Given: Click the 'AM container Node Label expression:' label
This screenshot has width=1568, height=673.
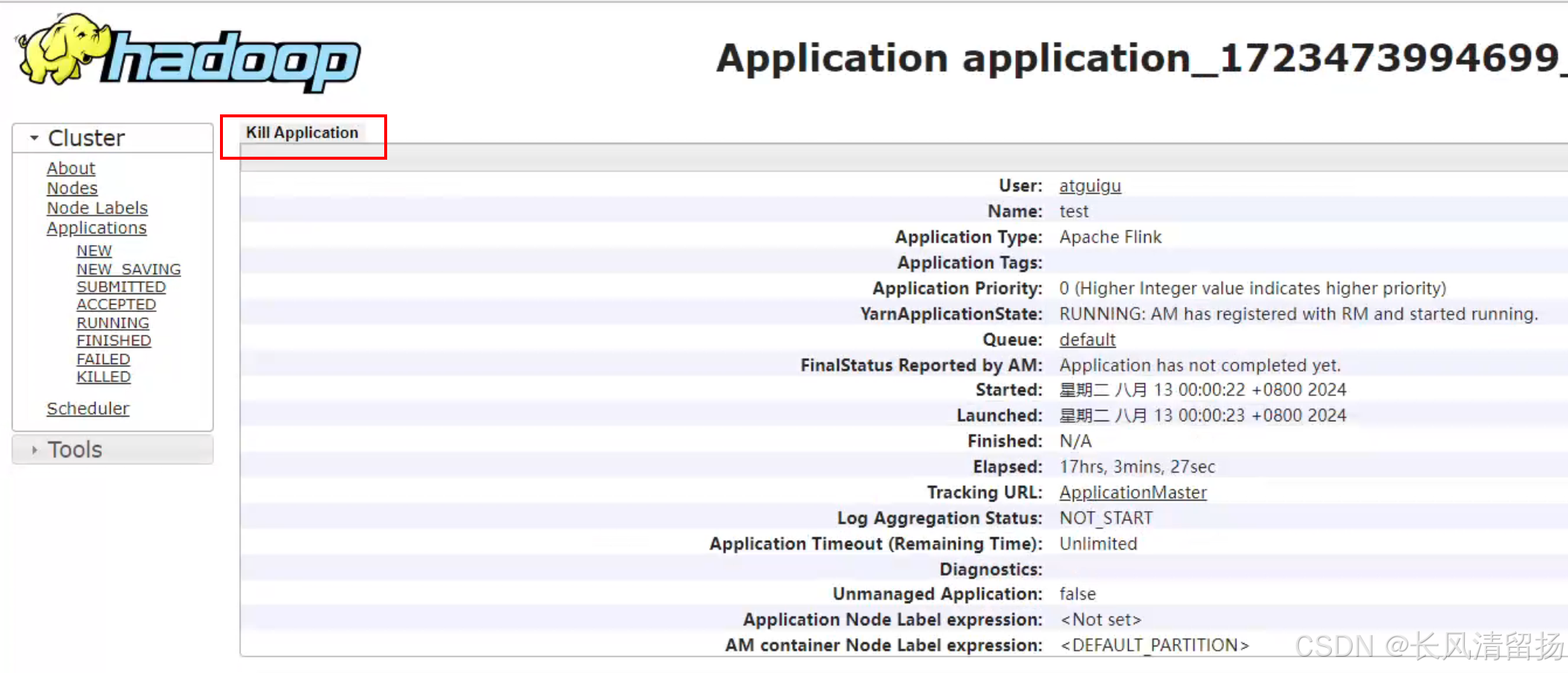Looking at the screenshot, I should (884, 646).
